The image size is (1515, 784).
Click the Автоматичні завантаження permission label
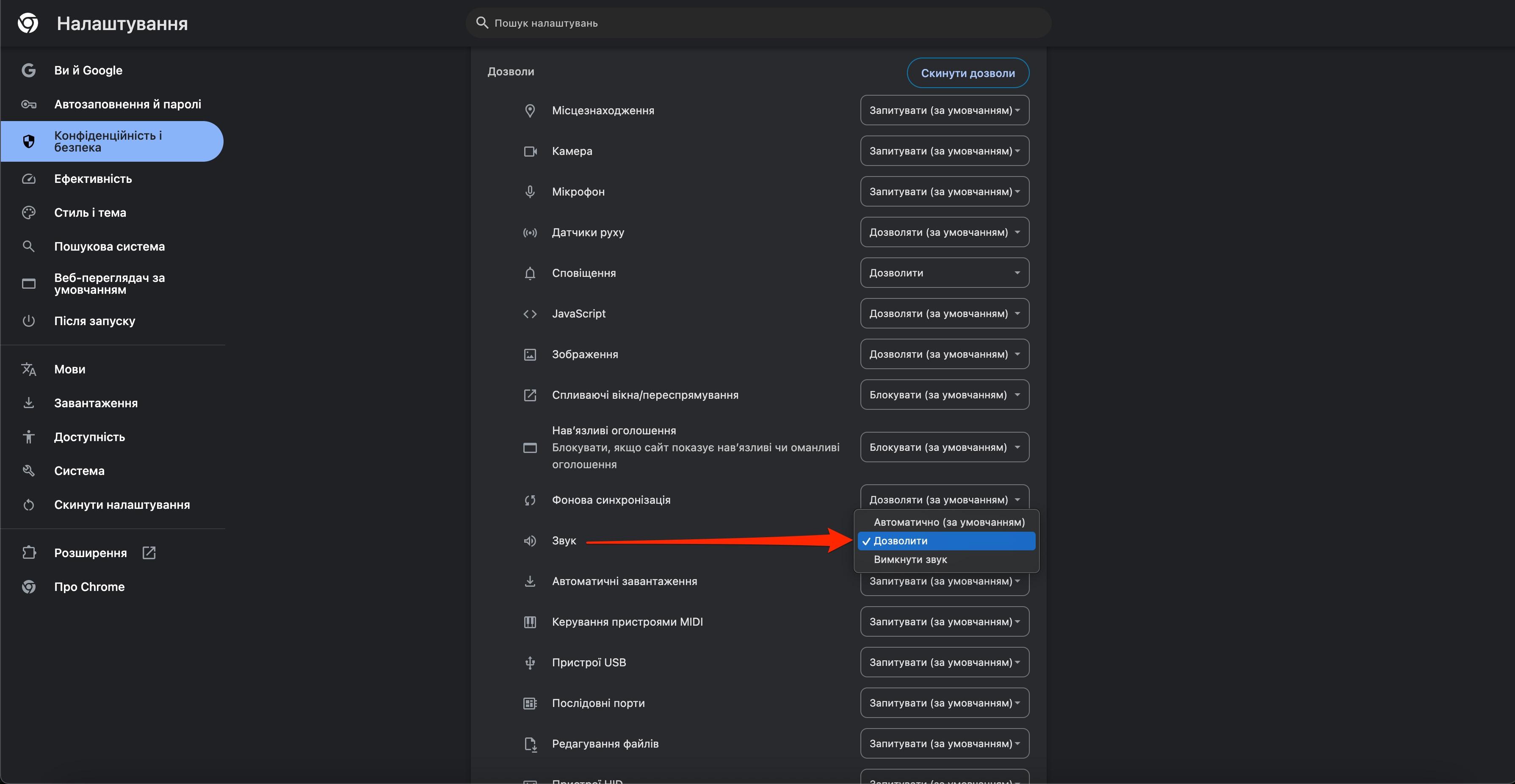pyautogui.click(x=625, y=581)
